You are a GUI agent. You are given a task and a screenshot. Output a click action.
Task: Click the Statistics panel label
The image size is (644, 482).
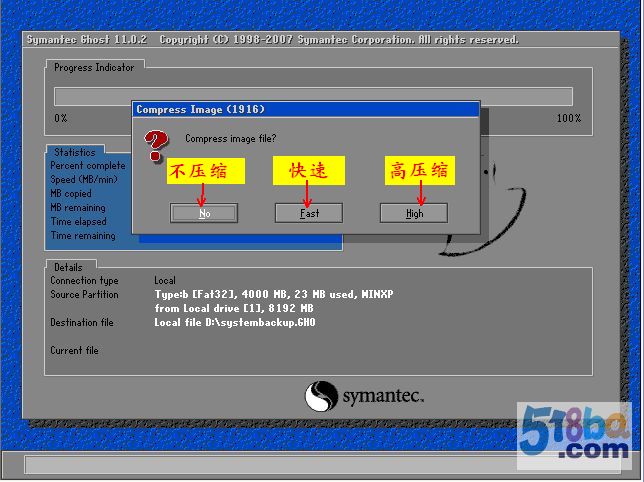(x=75, y=152)
